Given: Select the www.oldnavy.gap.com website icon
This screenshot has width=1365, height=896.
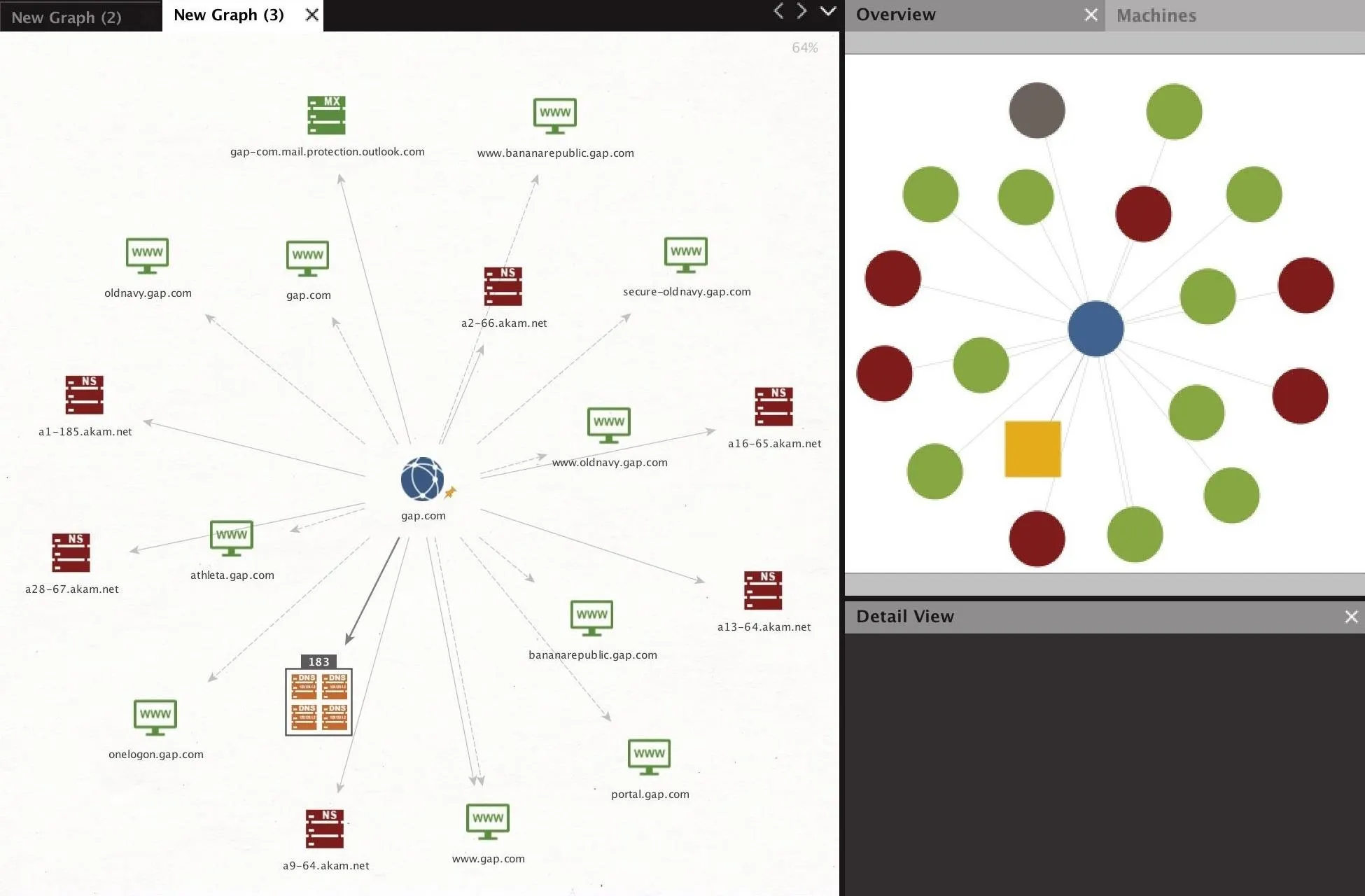Looking at the screenshot, I should 608,426.
